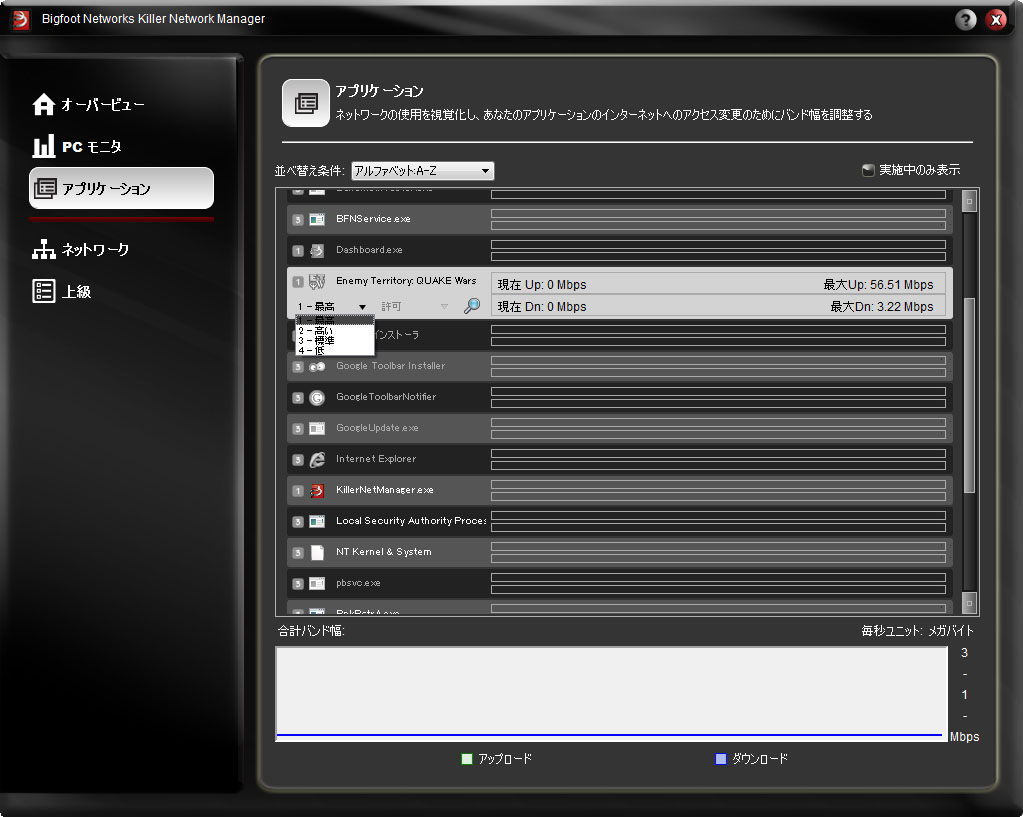1023x817 pixels.
Task: Open the 上級 (Advanced) settings page
Action: (61, 291)
